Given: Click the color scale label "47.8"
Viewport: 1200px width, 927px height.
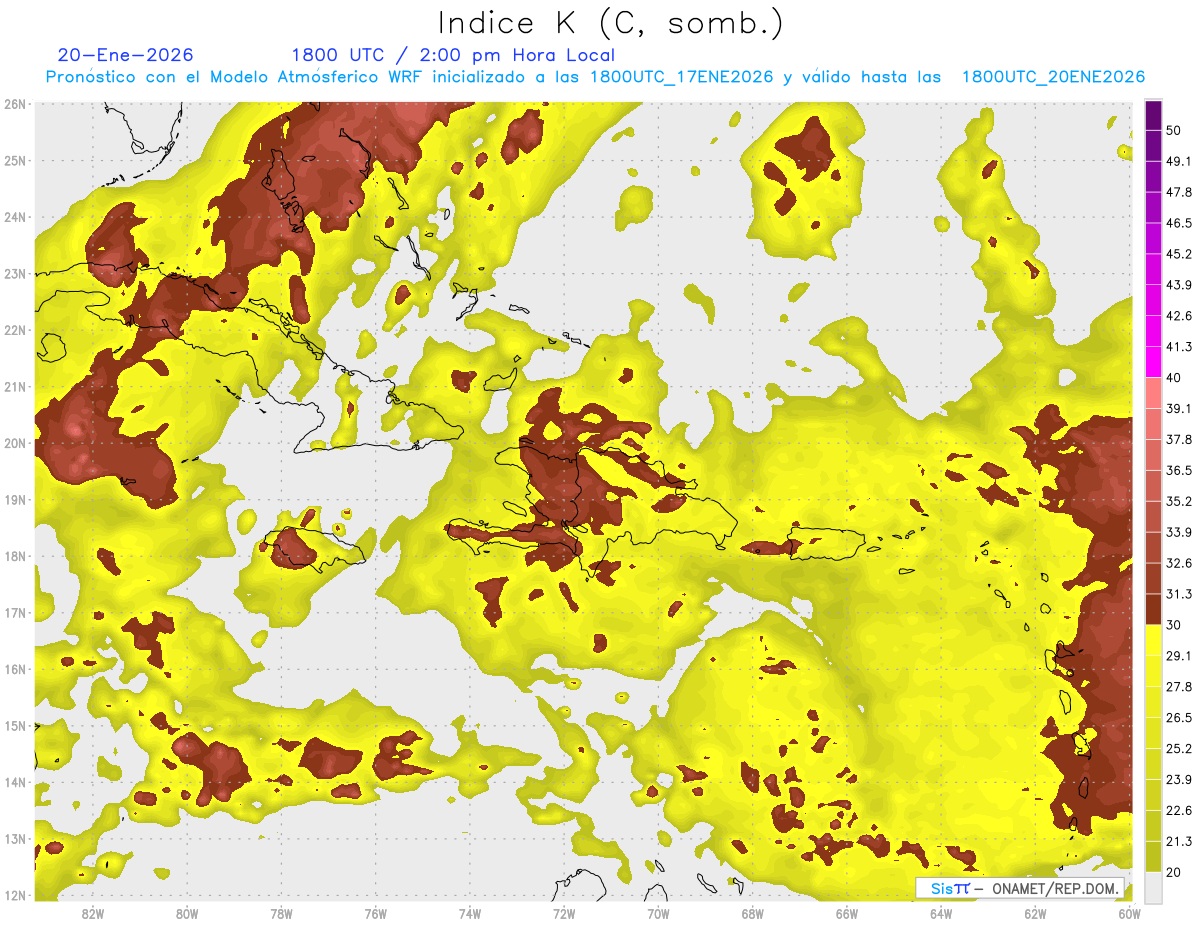Looking at the screenshot, I should [x=1178, y=192].
